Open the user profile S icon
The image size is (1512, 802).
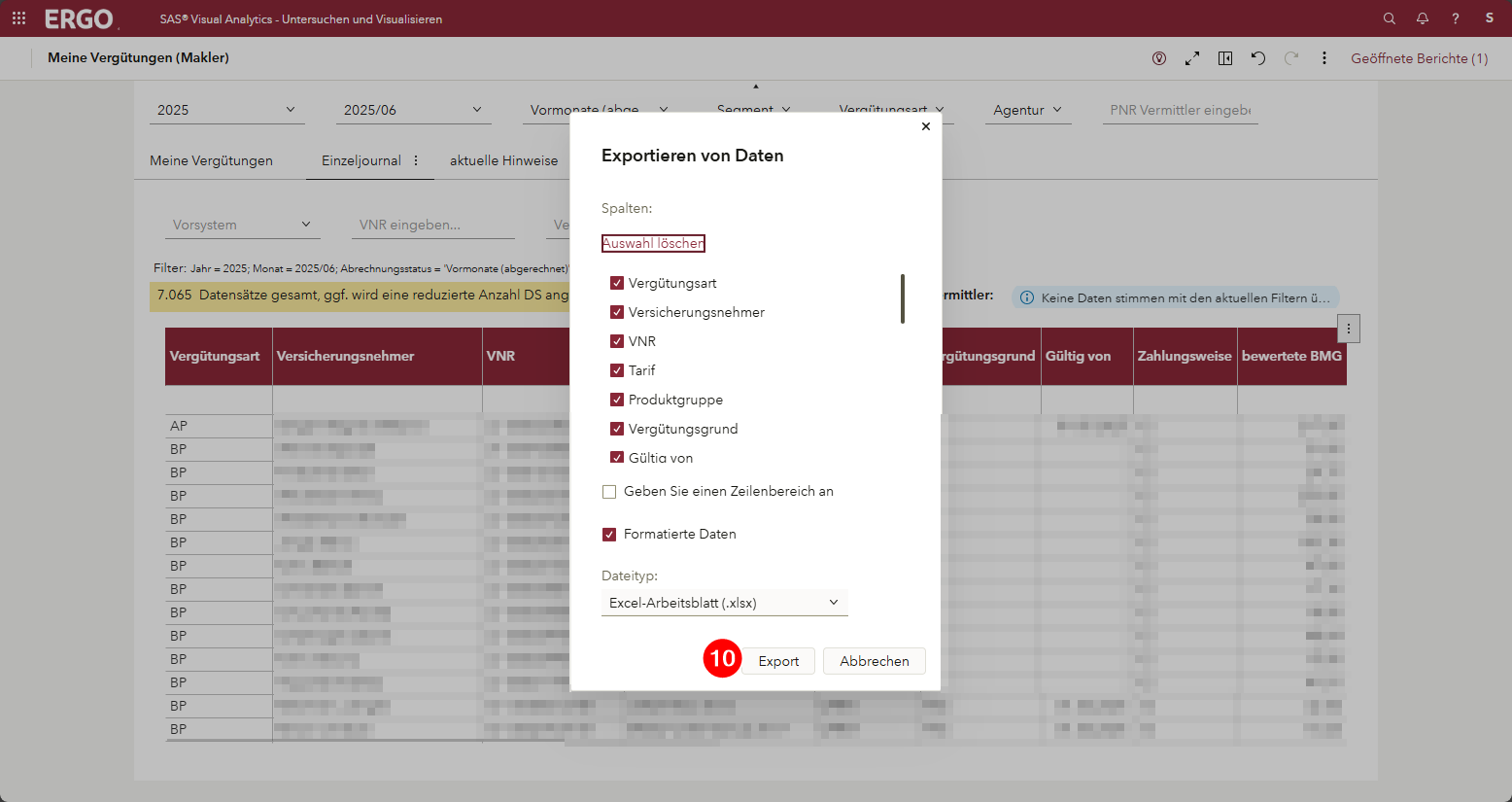(1489, 18)
